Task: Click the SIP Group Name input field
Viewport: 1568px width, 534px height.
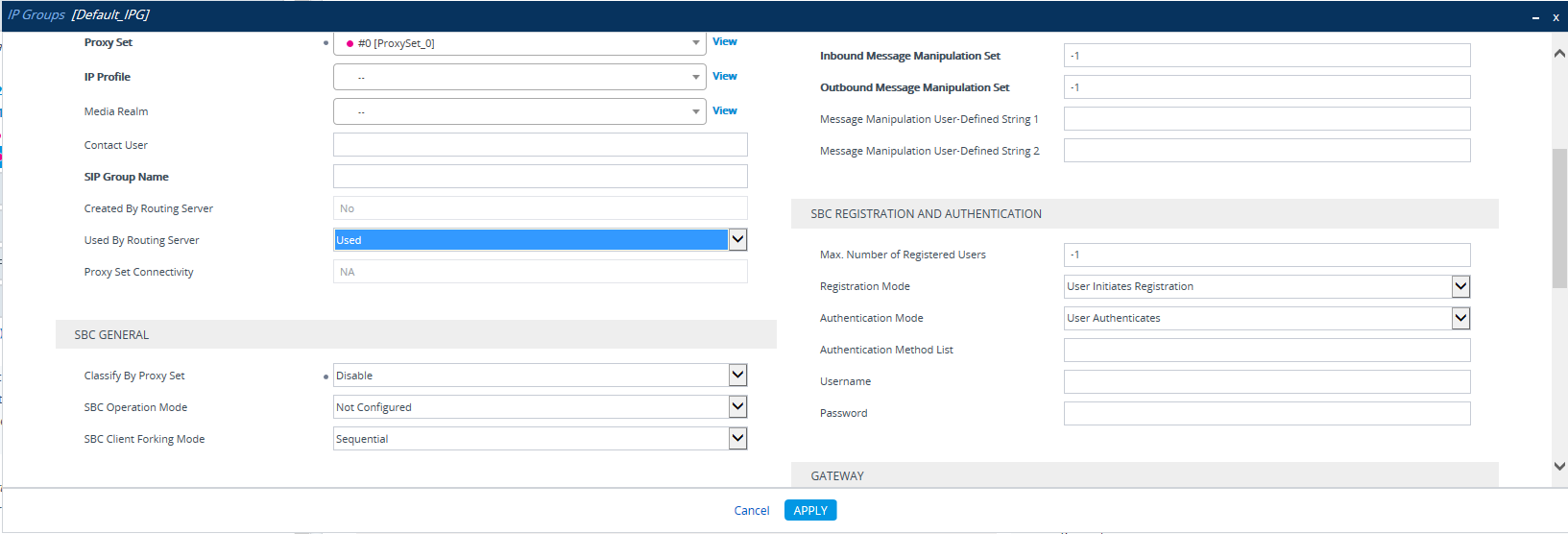Action: (540, 177)
